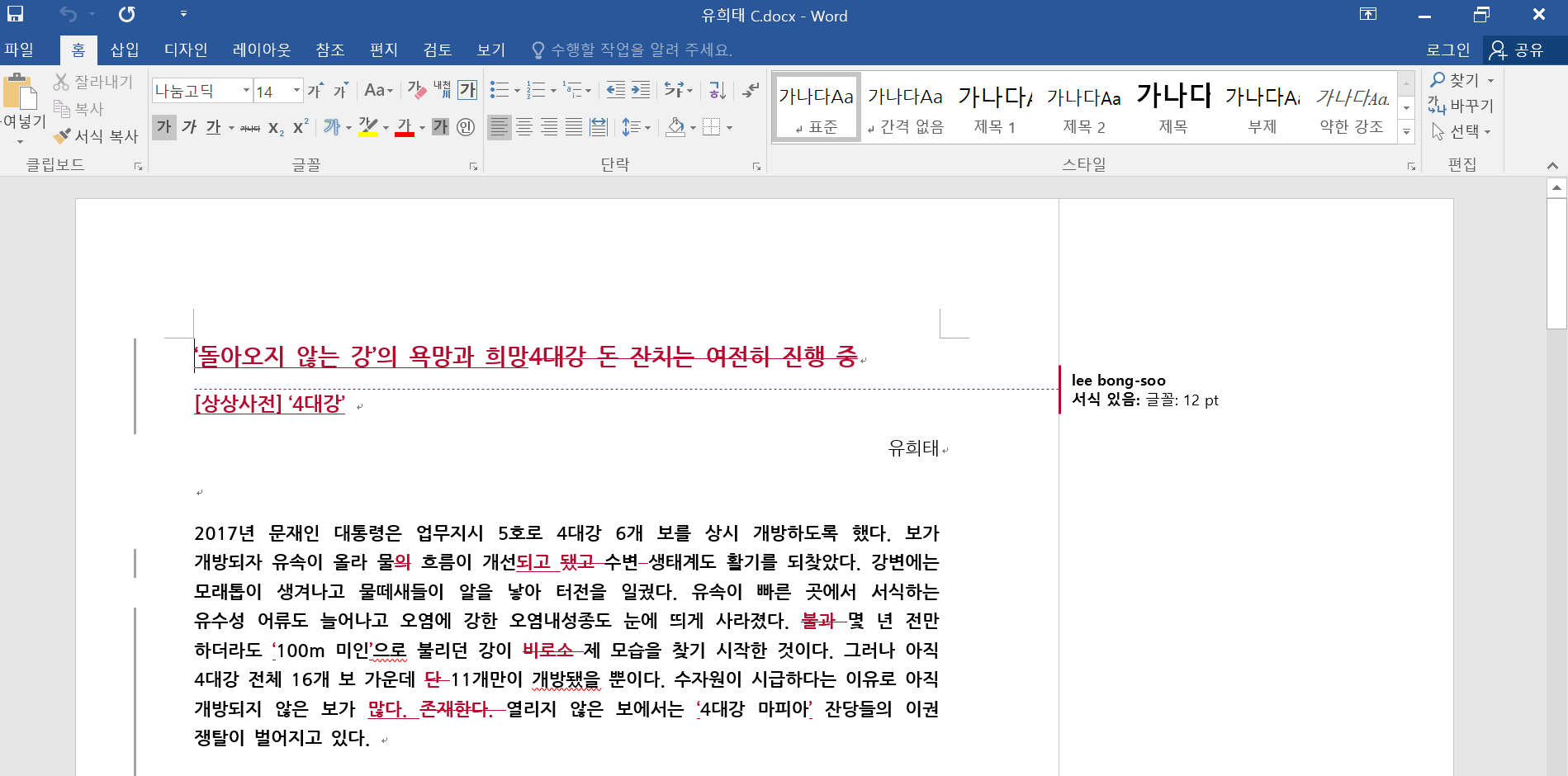The height and width of the screenshot is (776, 1568).
Task: Open Quick Access Toolbar customization dropdown
Action: (x=183, y=14)
